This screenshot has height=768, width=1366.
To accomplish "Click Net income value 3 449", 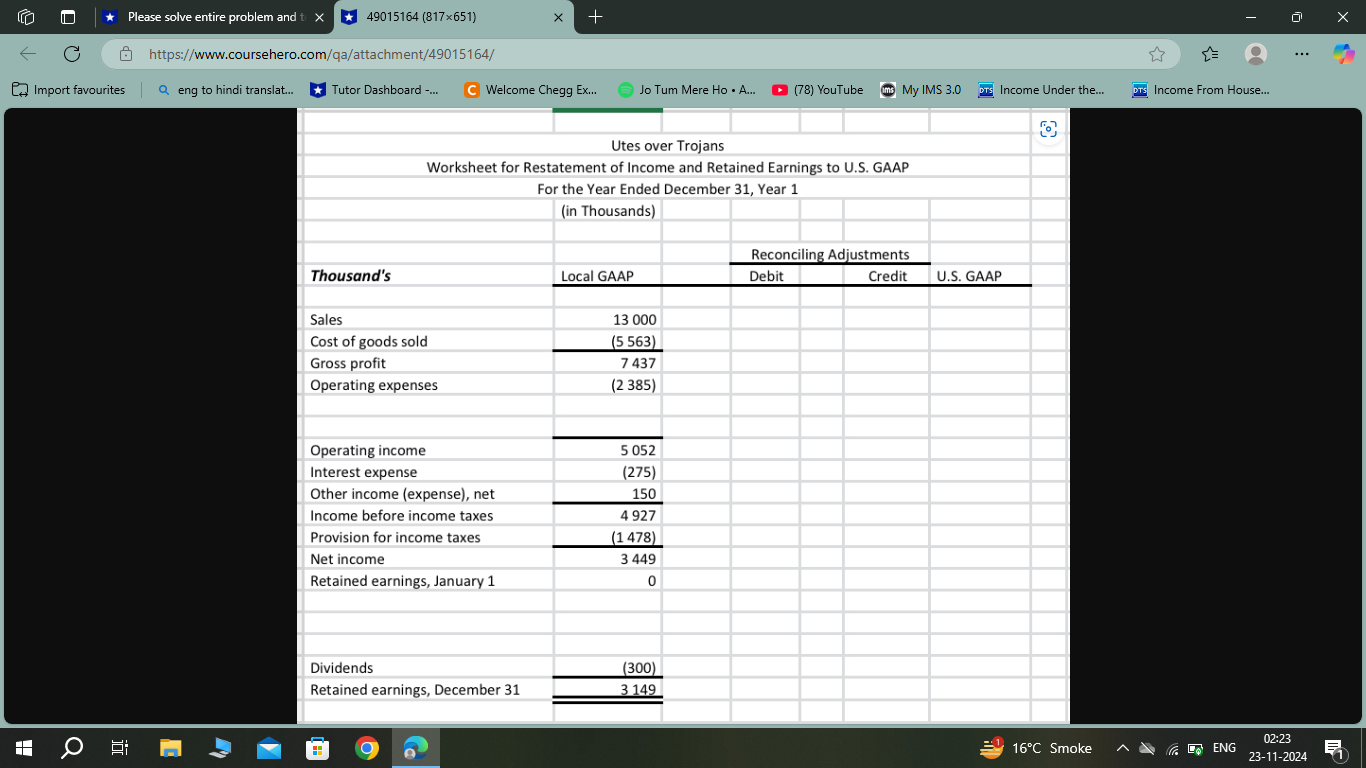I will tap(638, 559).
